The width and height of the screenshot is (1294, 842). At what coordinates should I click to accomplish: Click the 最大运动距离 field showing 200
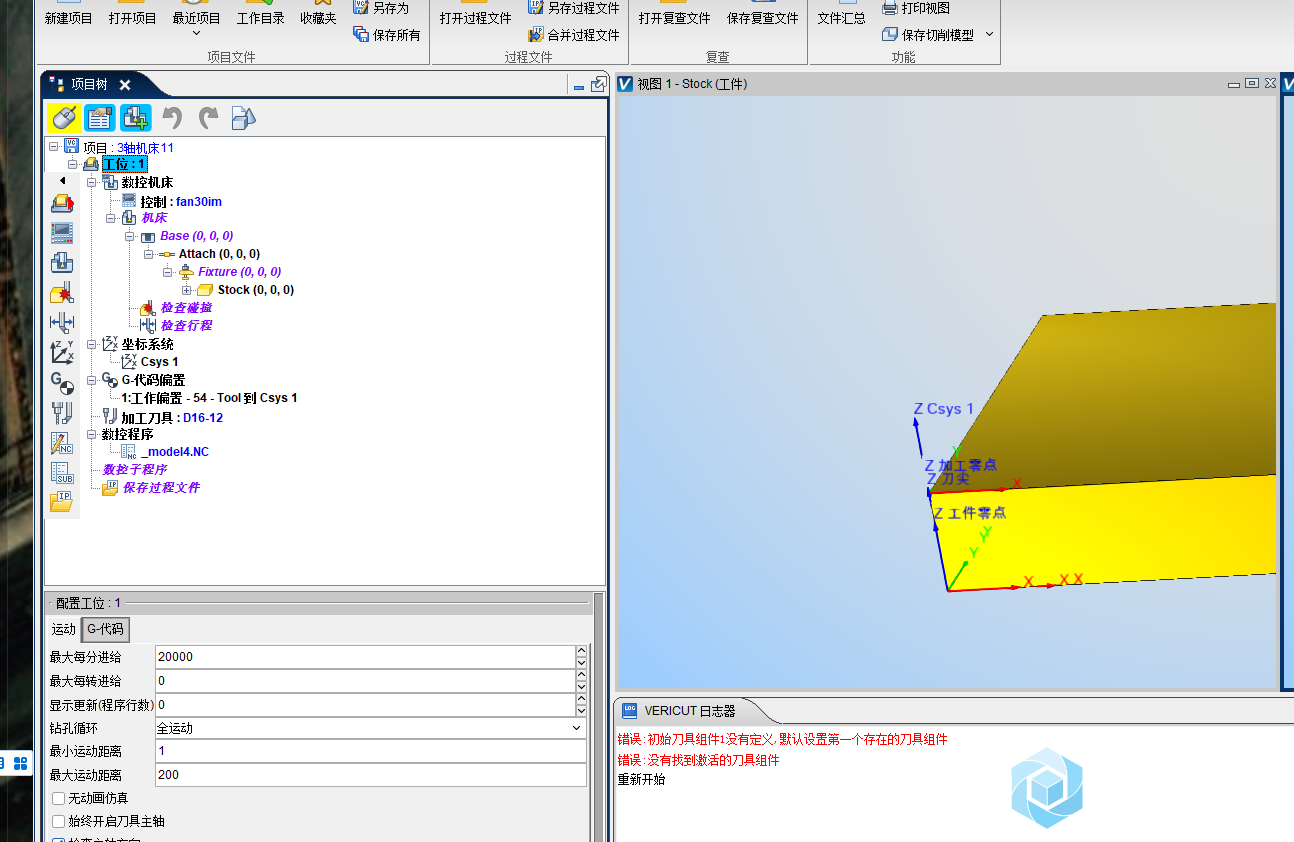(x=370, y=775)
